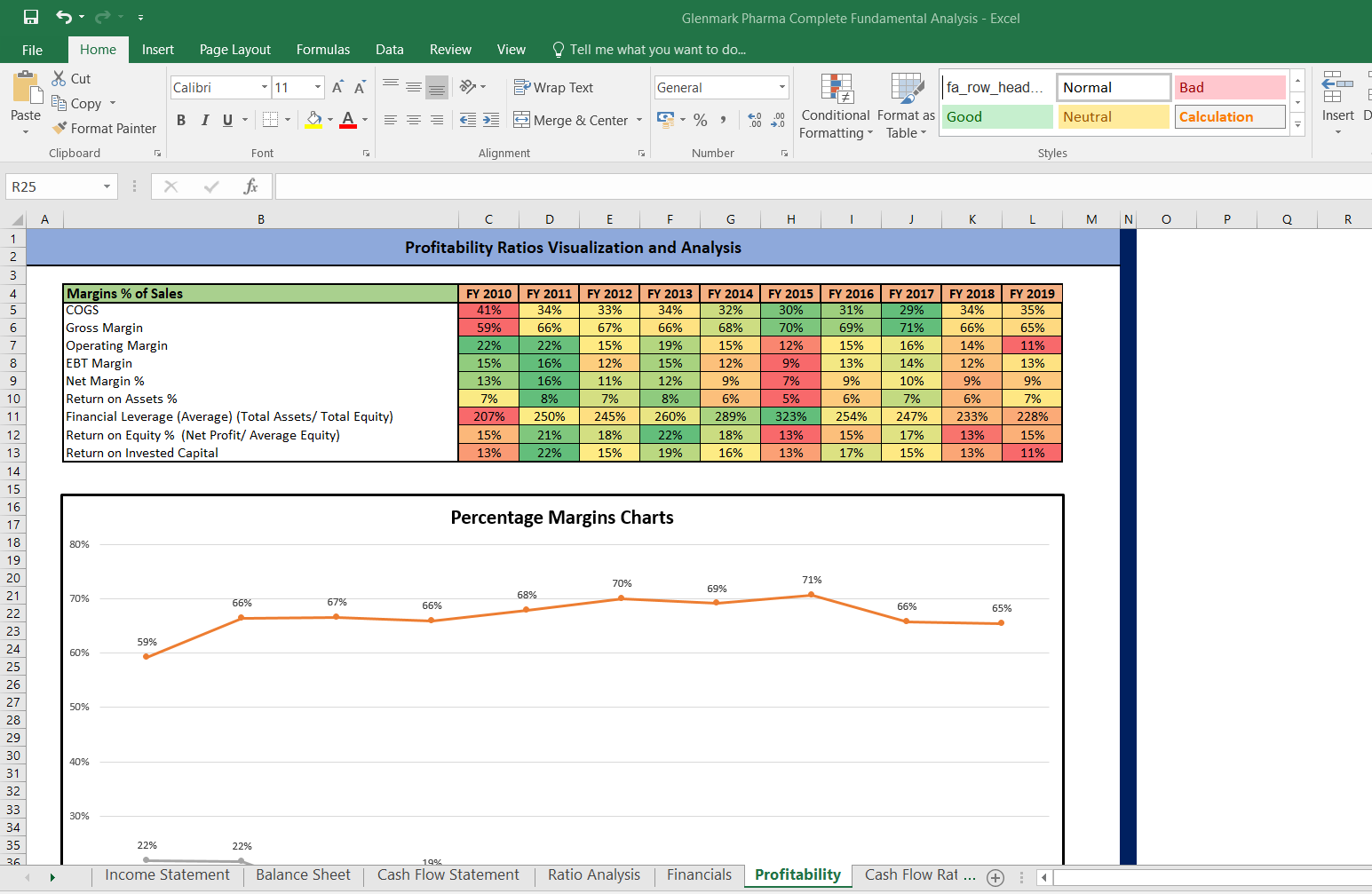Increase the cell indent
The image size is (1372, 894).
[x=491, y=120]
